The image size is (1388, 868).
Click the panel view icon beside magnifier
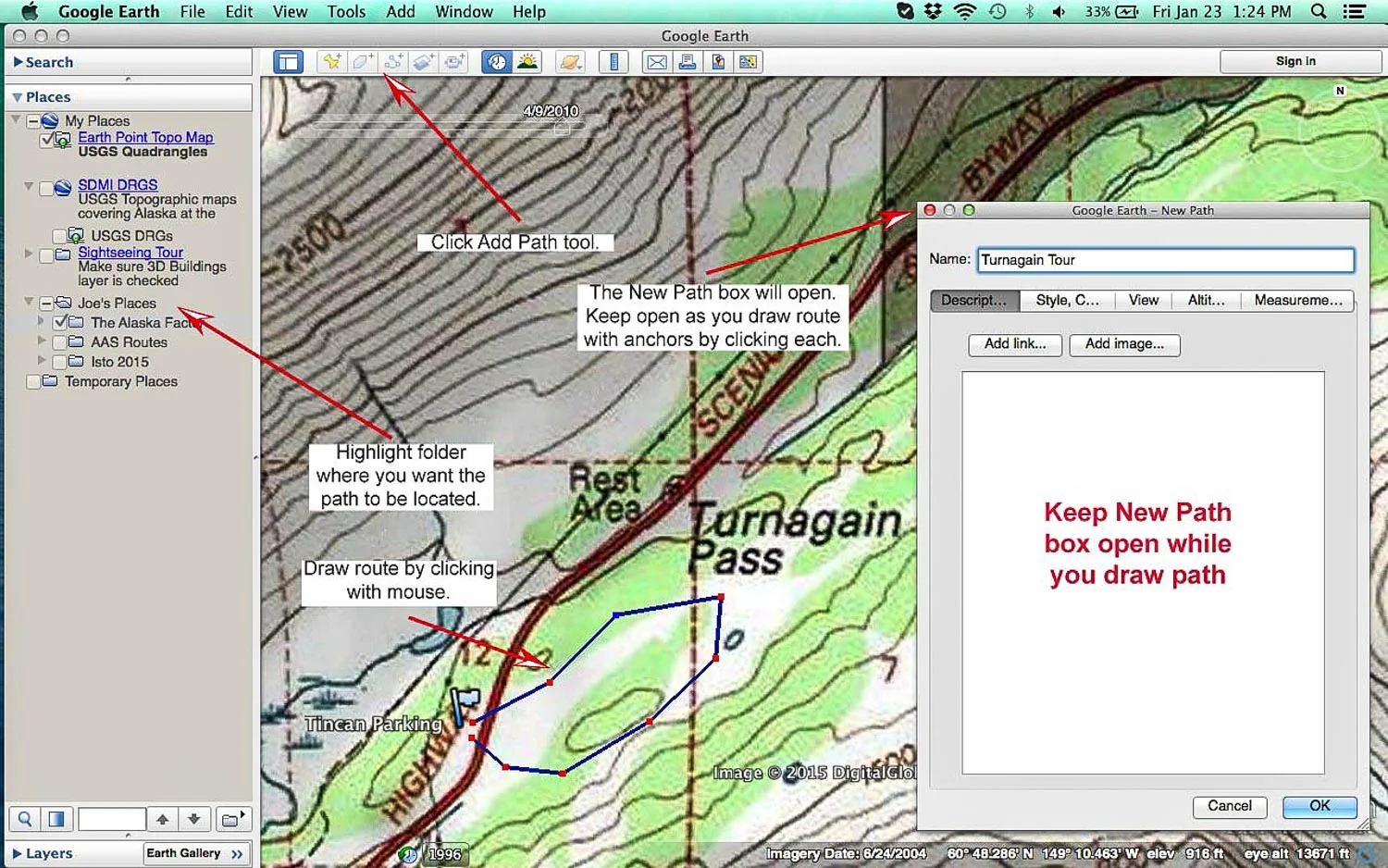pos(56,819)
